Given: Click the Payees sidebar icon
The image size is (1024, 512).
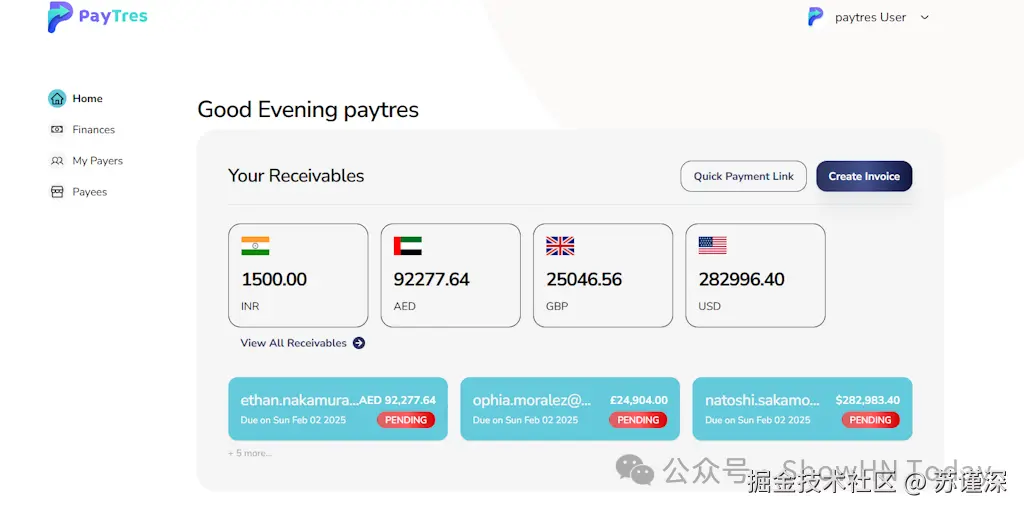Looking at the screenshot, I should 57,191.
